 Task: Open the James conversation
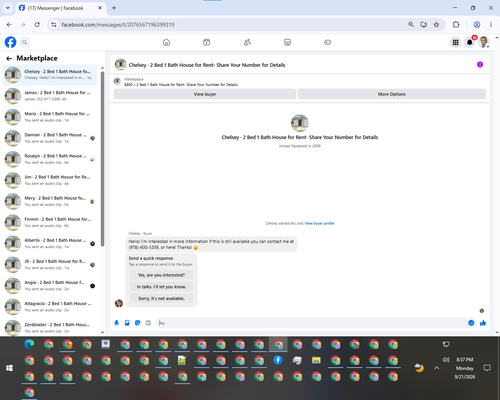(x=50, y=96)
